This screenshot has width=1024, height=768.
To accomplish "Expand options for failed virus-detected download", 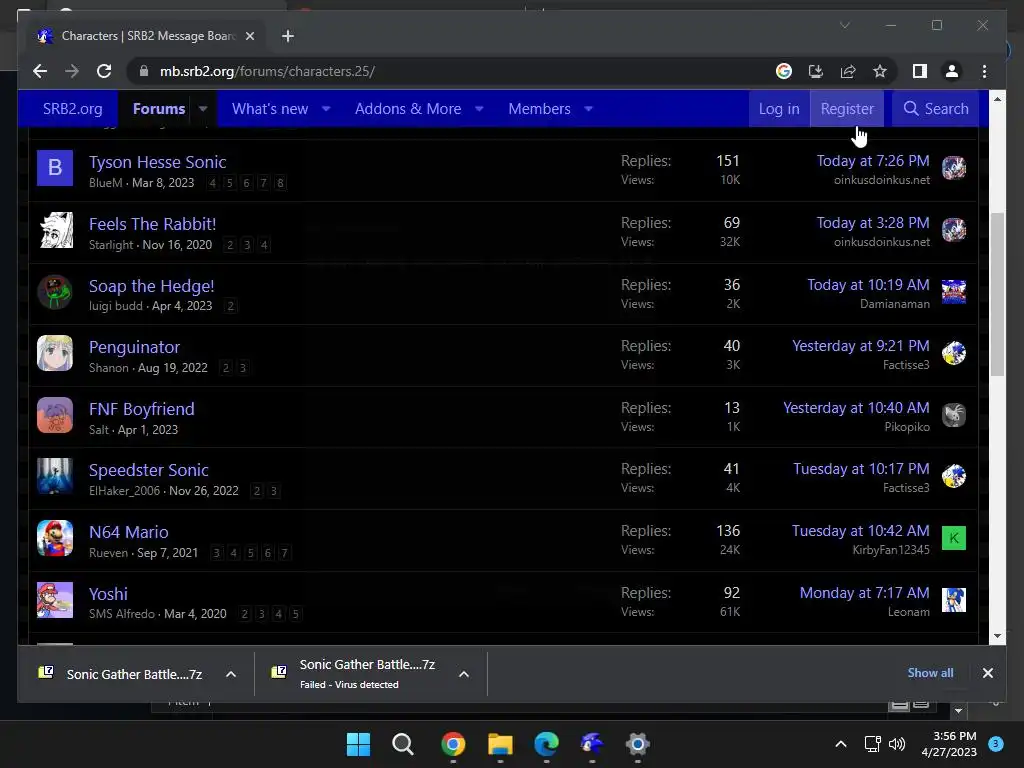I will 464,674.
